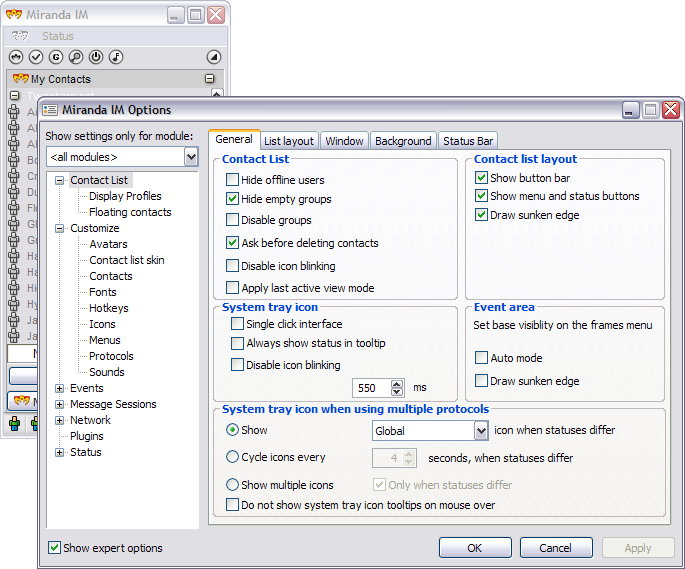Select Icons in the options tree

click(x=102, y=324)
